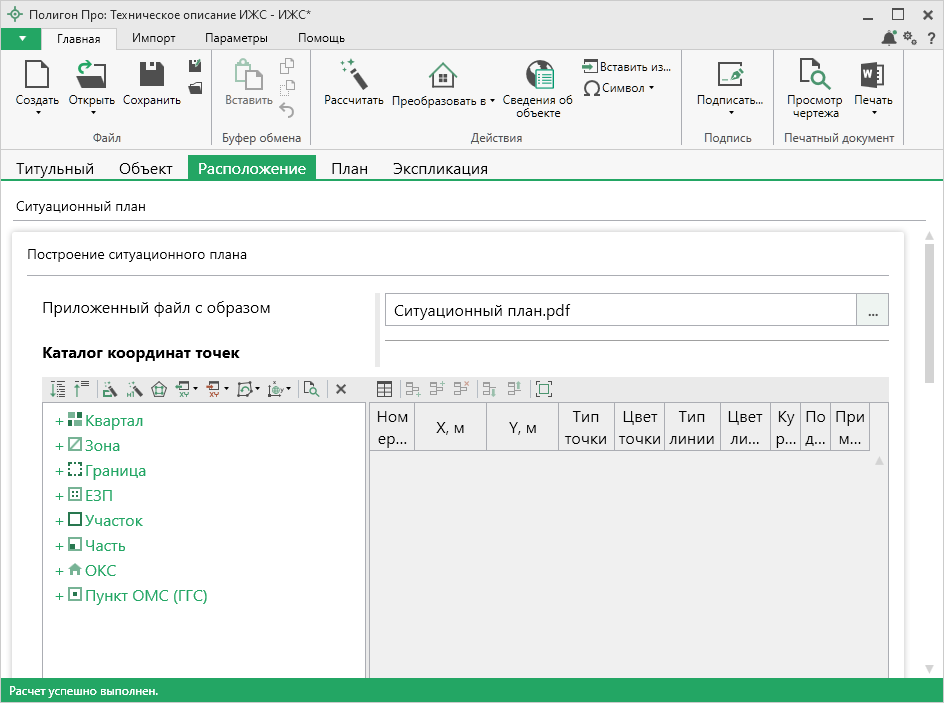
Task: Click the delete X icon in coordinates toolbar
Action: point(340,389)
